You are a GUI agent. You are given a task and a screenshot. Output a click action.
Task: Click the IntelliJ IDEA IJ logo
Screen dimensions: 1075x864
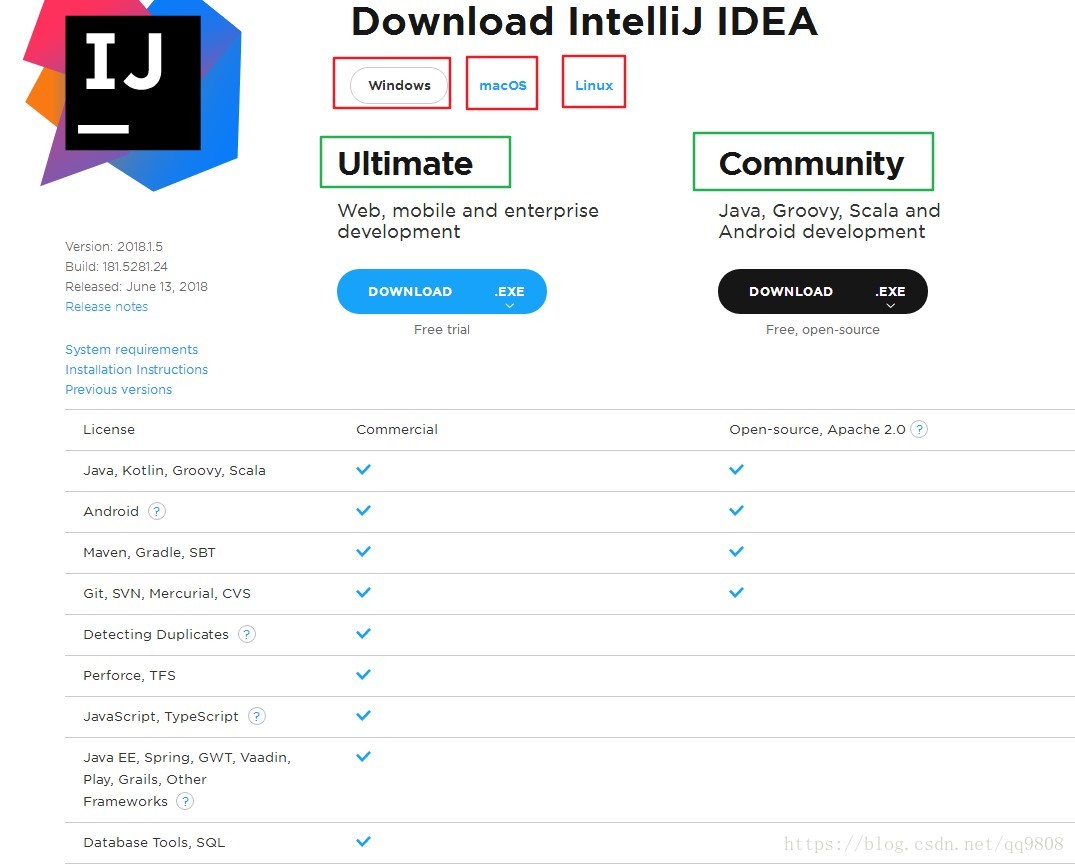click(132, 91)
